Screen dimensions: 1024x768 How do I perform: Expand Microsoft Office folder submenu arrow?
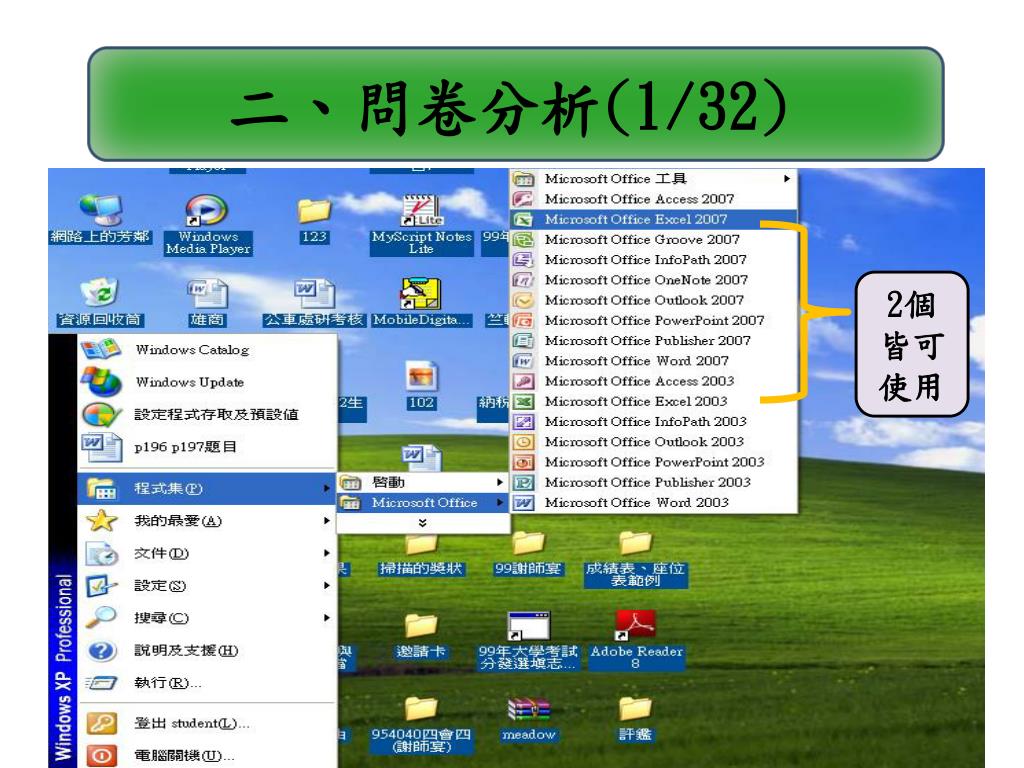pos(500,502)
